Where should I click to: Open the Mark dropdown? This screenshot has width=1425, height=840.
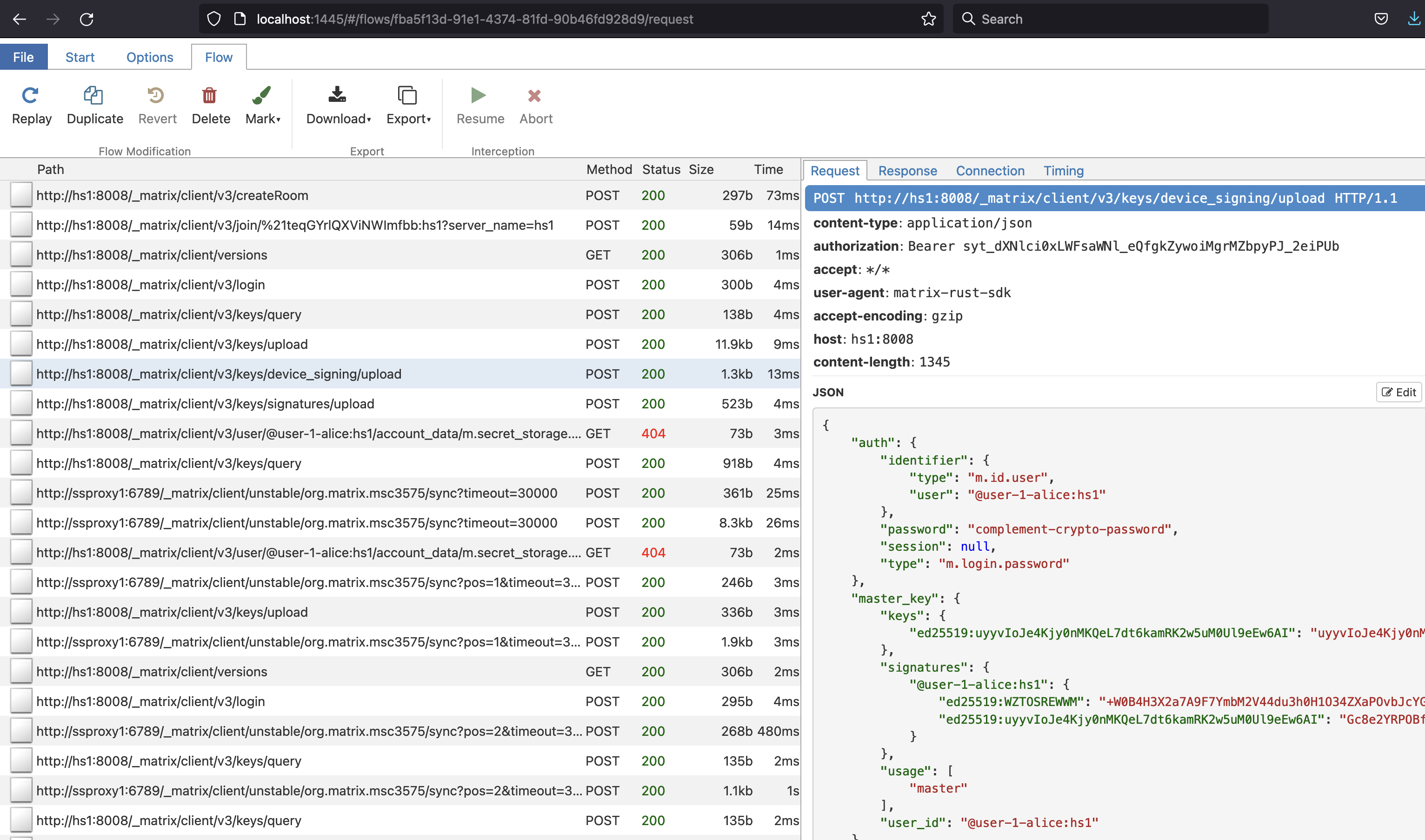pyautogui.click(x=262, y=105)
